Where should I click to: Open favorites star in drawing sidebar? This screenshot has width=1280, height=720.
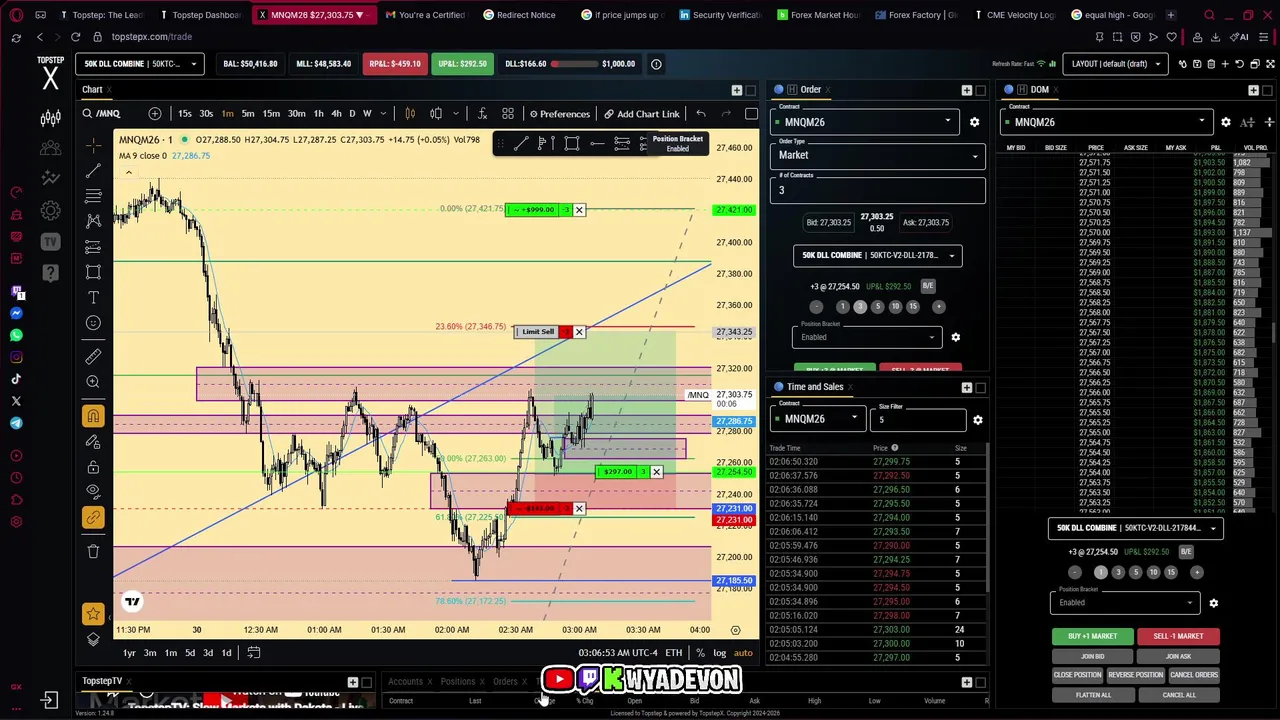click(x=93, y=613)
